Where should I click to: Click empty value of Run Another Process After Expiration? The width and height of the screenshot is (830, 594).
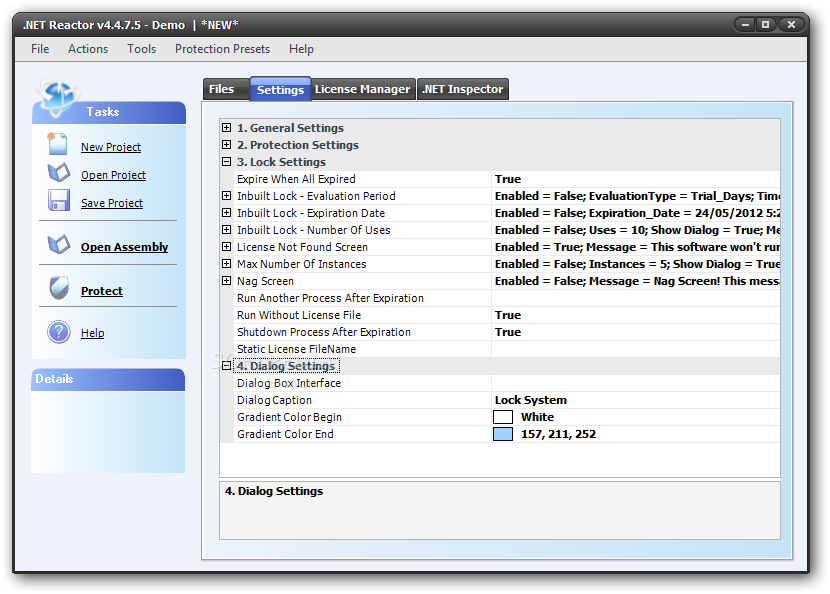click(636, 298)
